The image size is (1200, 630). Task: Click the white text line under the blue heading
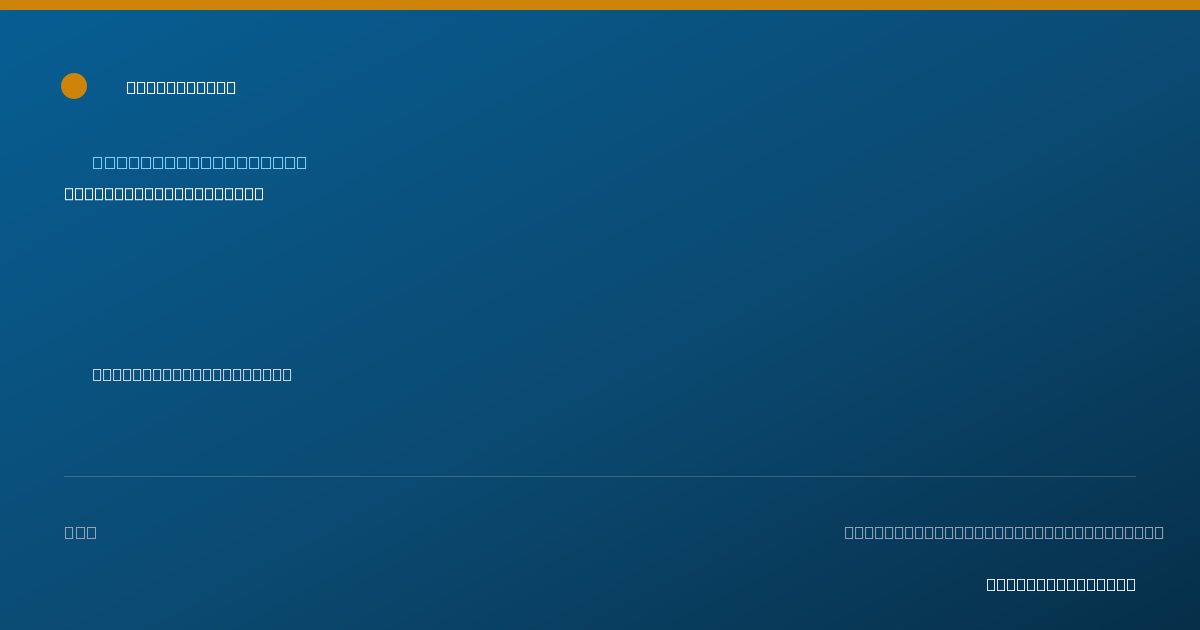point(164,193)
